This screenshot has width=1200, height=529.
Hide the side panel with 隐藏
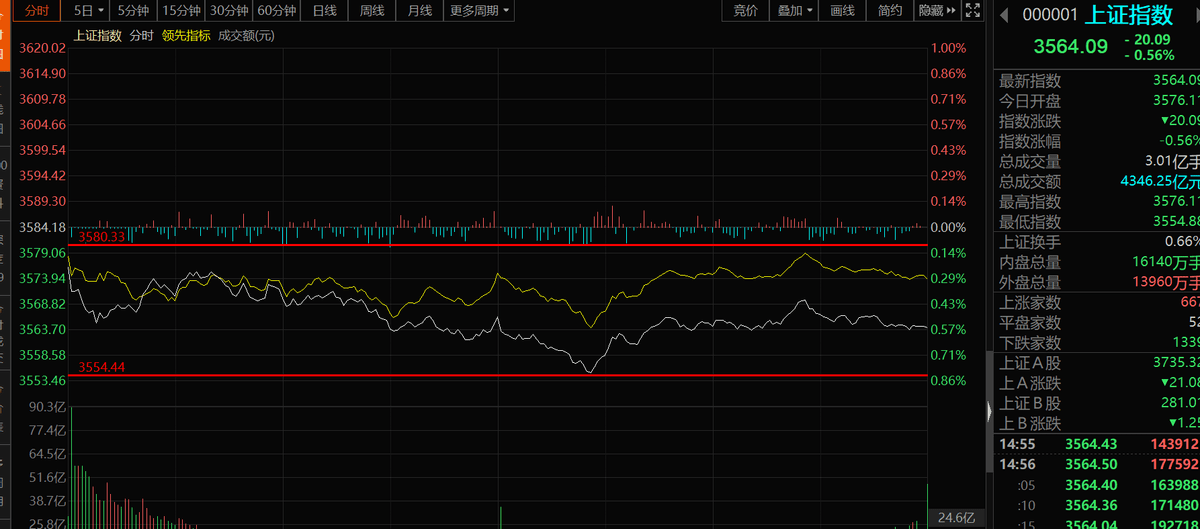pos(938,11)
